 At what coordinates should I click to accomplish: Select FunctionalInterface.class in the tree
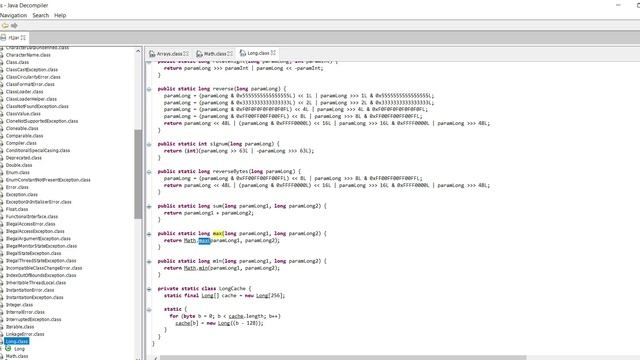(32, 216)
